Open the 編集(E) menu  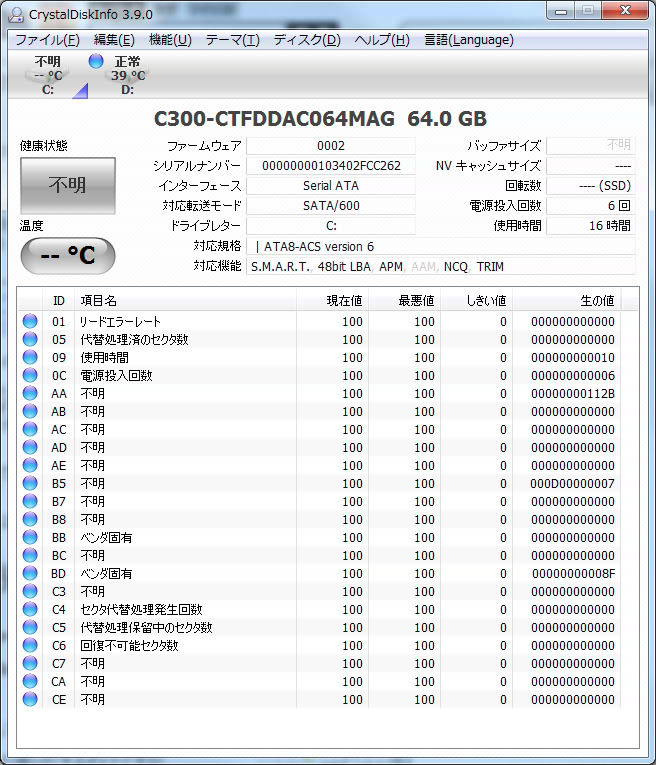click(114, 40)
